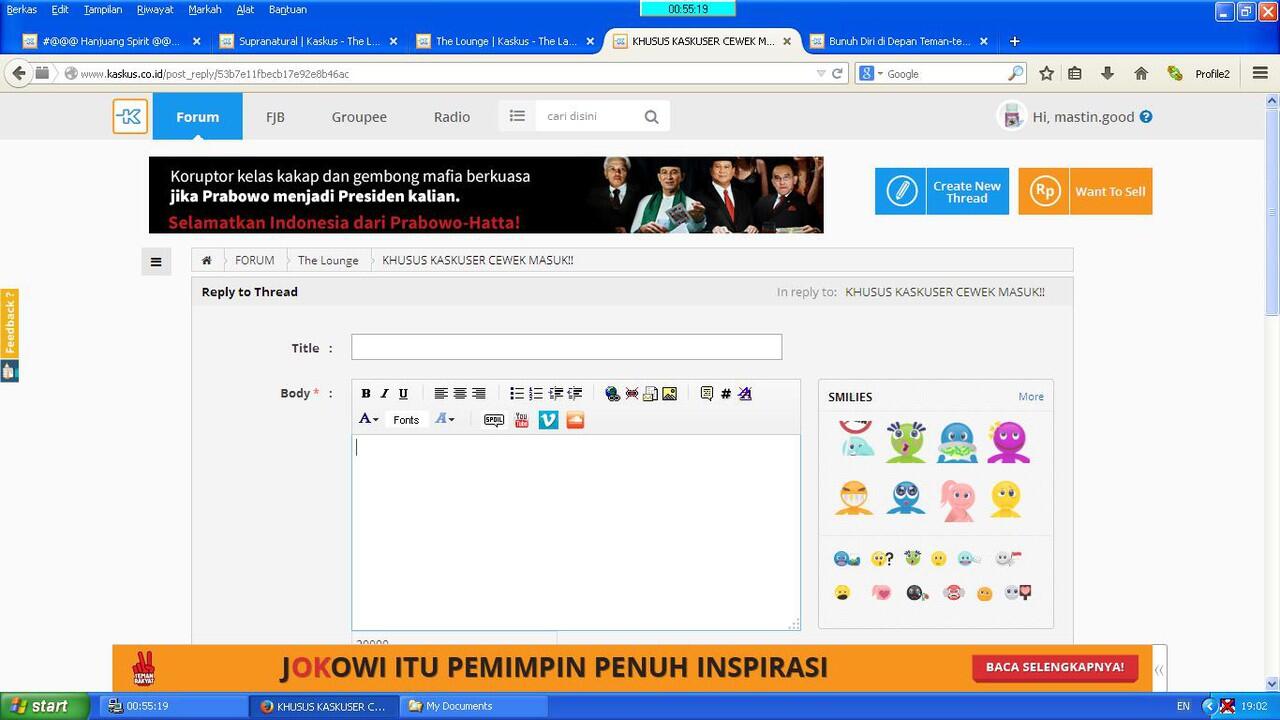Open a new browser tab
This screenshot has height=720, width=1280.
[1014, 41]
